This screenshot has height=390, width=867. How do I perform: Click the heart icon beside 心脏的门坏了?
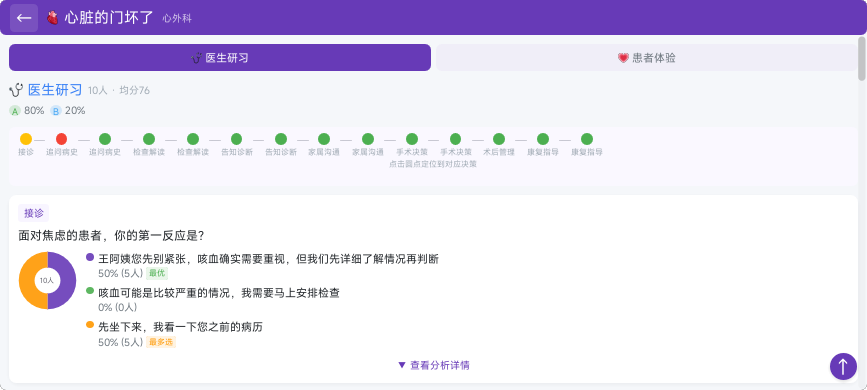[53, 18]
